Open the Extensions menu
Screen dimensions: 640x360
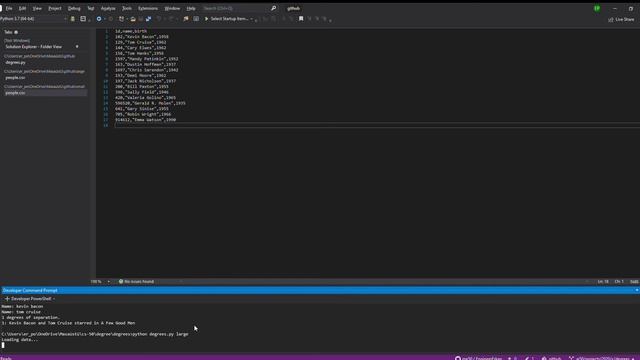[148, 8]
